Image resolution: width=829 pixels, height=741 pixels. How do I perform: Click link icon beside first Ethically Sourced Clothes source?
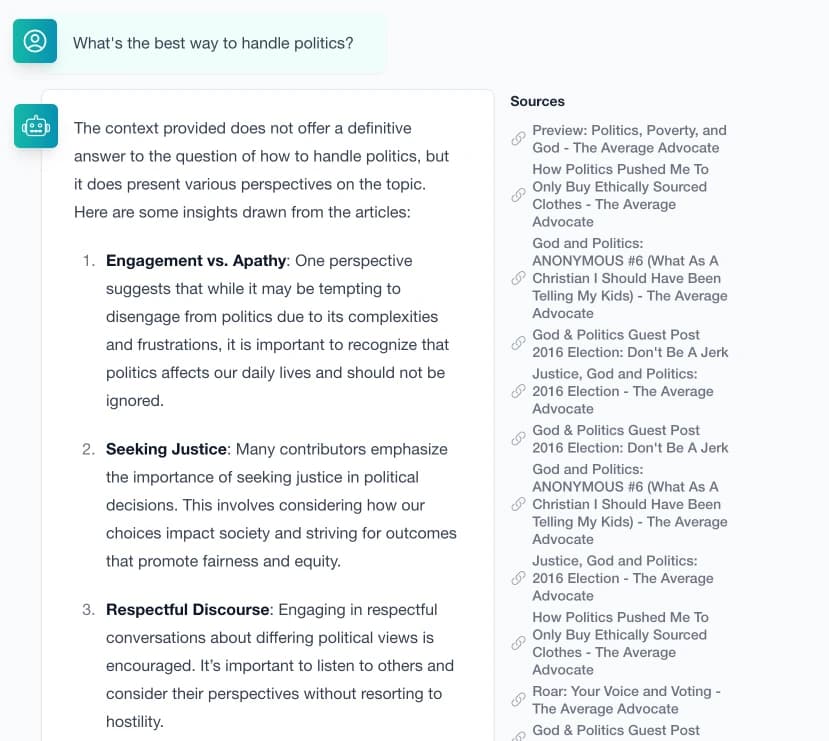pos(518,195)
